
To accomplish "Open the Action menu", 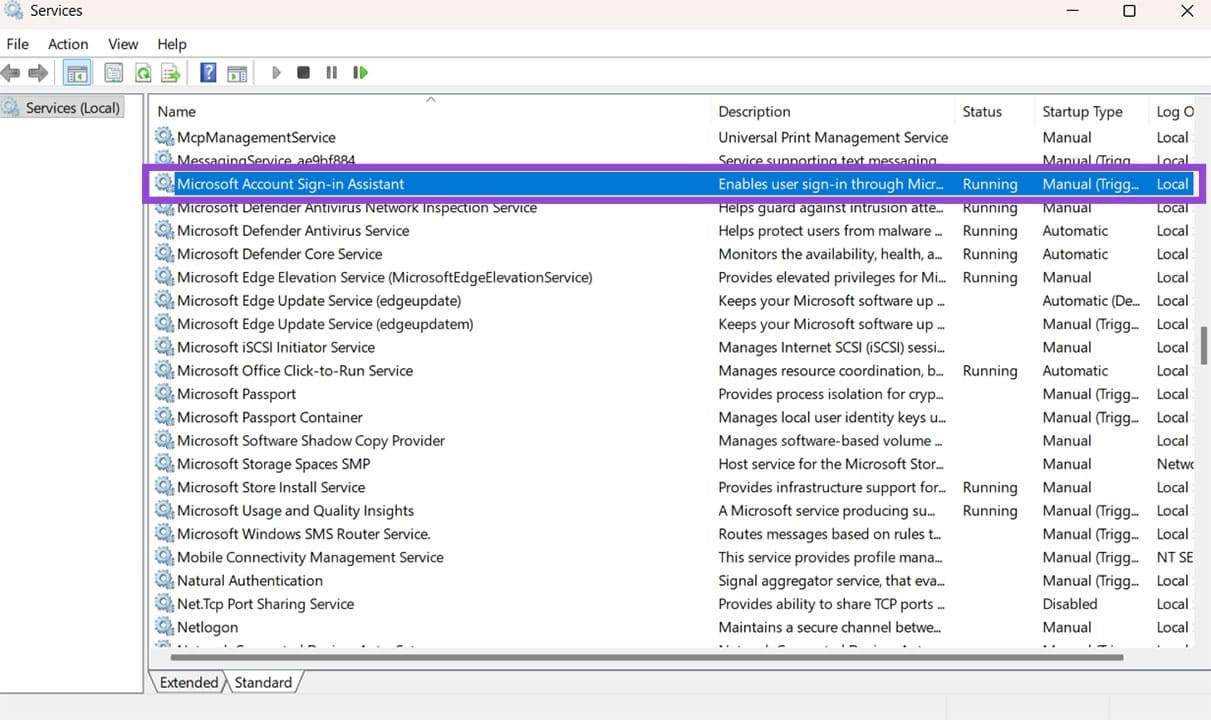I will coord(68,44).
